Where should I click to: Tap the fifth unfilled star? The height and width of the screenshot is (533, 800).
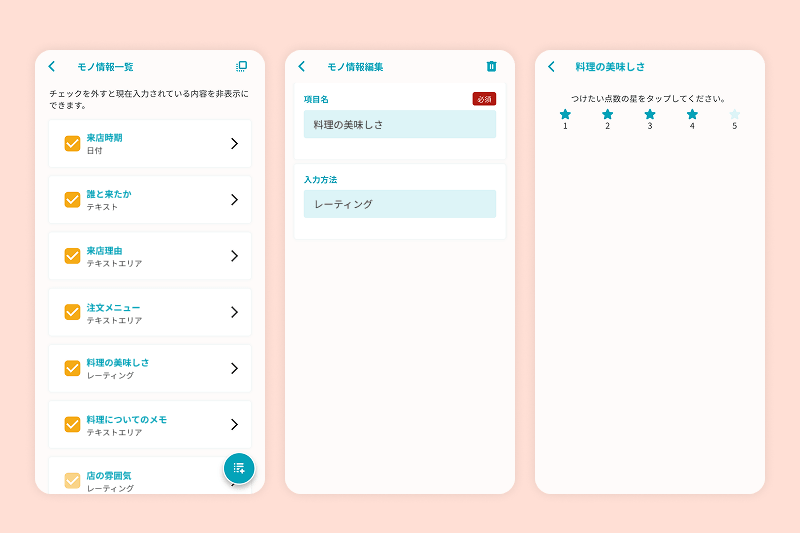pyautogui.click(x=734, y=115)
